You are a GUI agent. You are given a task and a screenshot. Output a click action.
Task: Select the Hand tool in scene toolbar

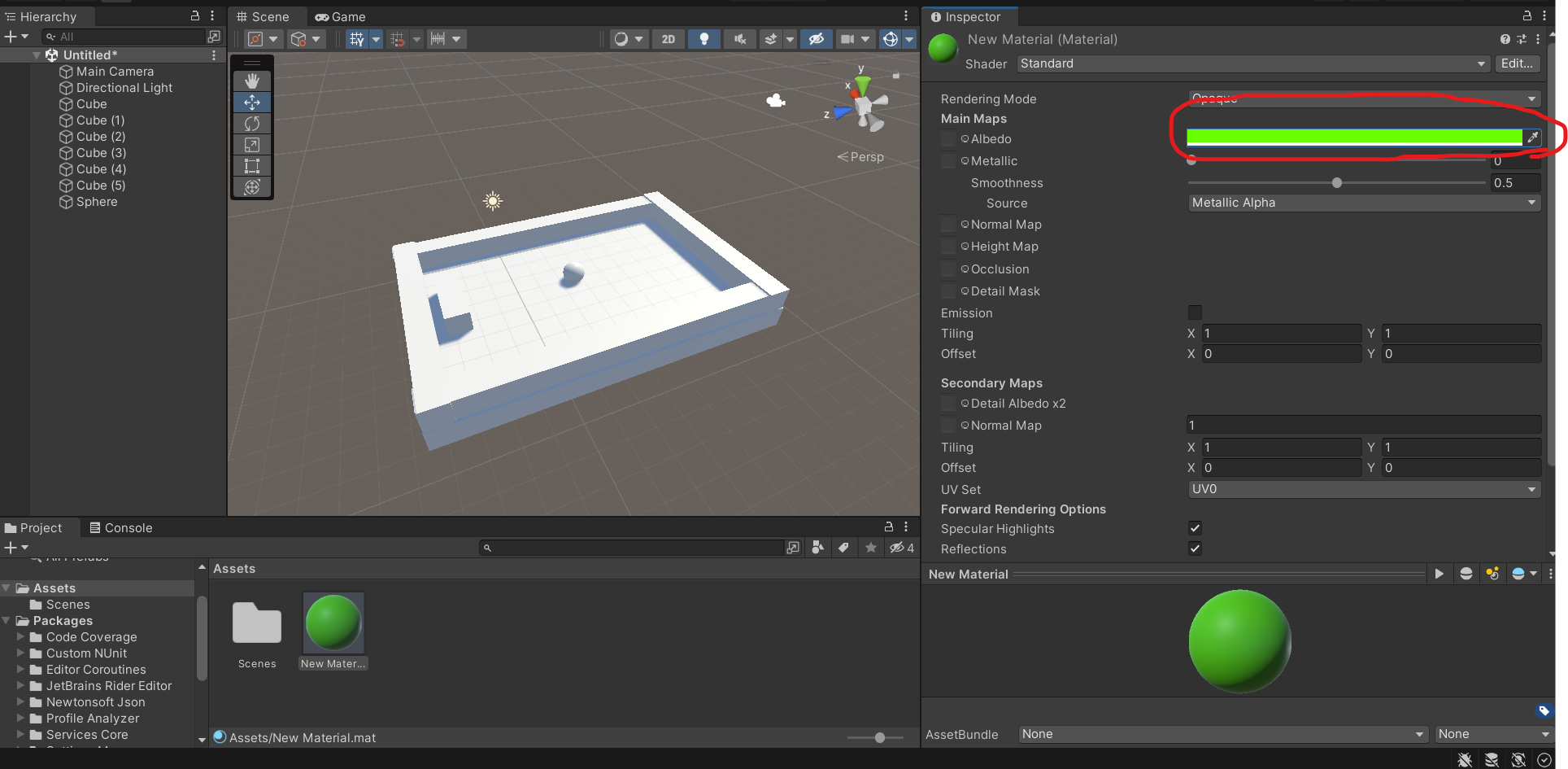(252, 81)
